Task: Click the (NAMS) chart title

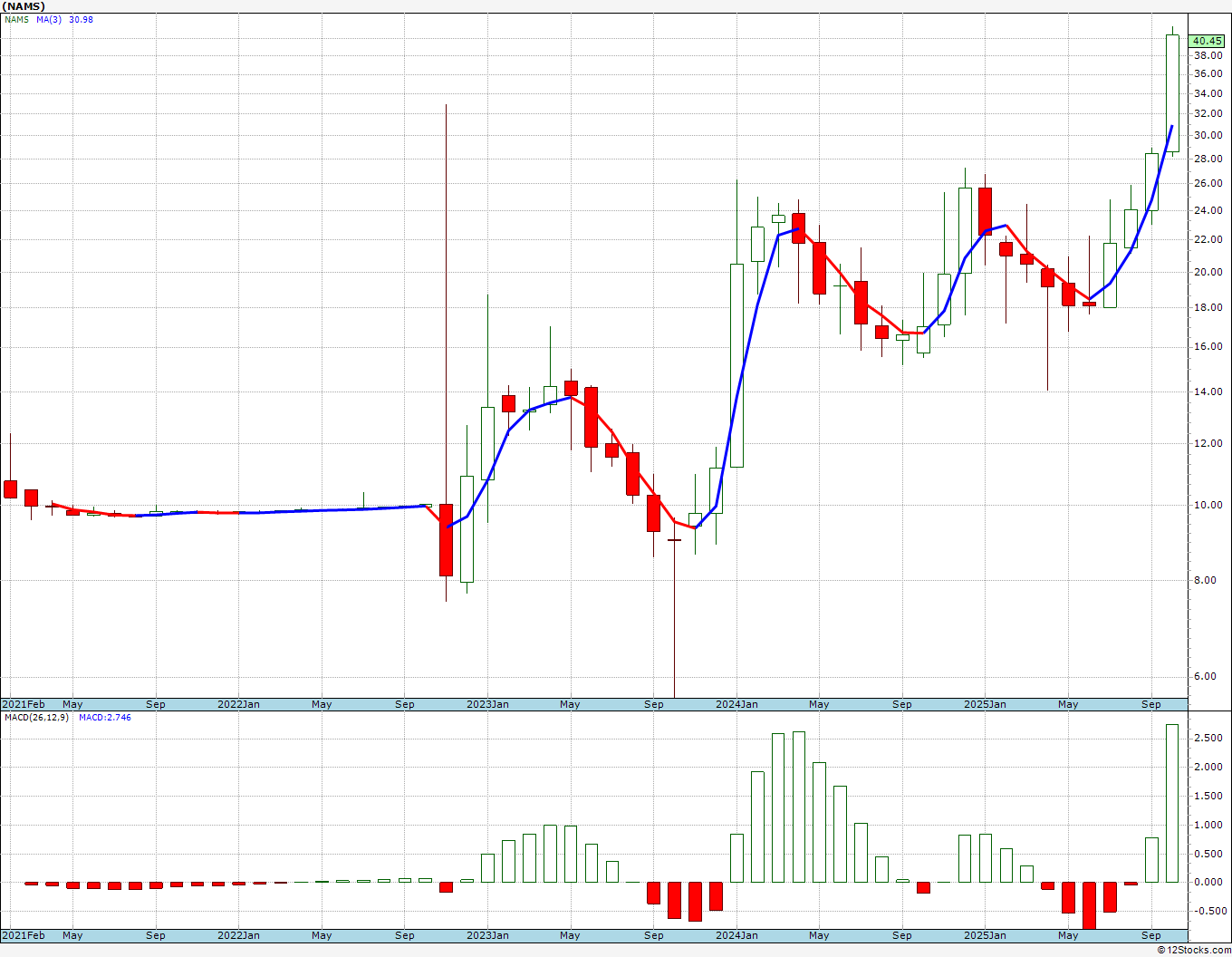Action: click(24, 6)
